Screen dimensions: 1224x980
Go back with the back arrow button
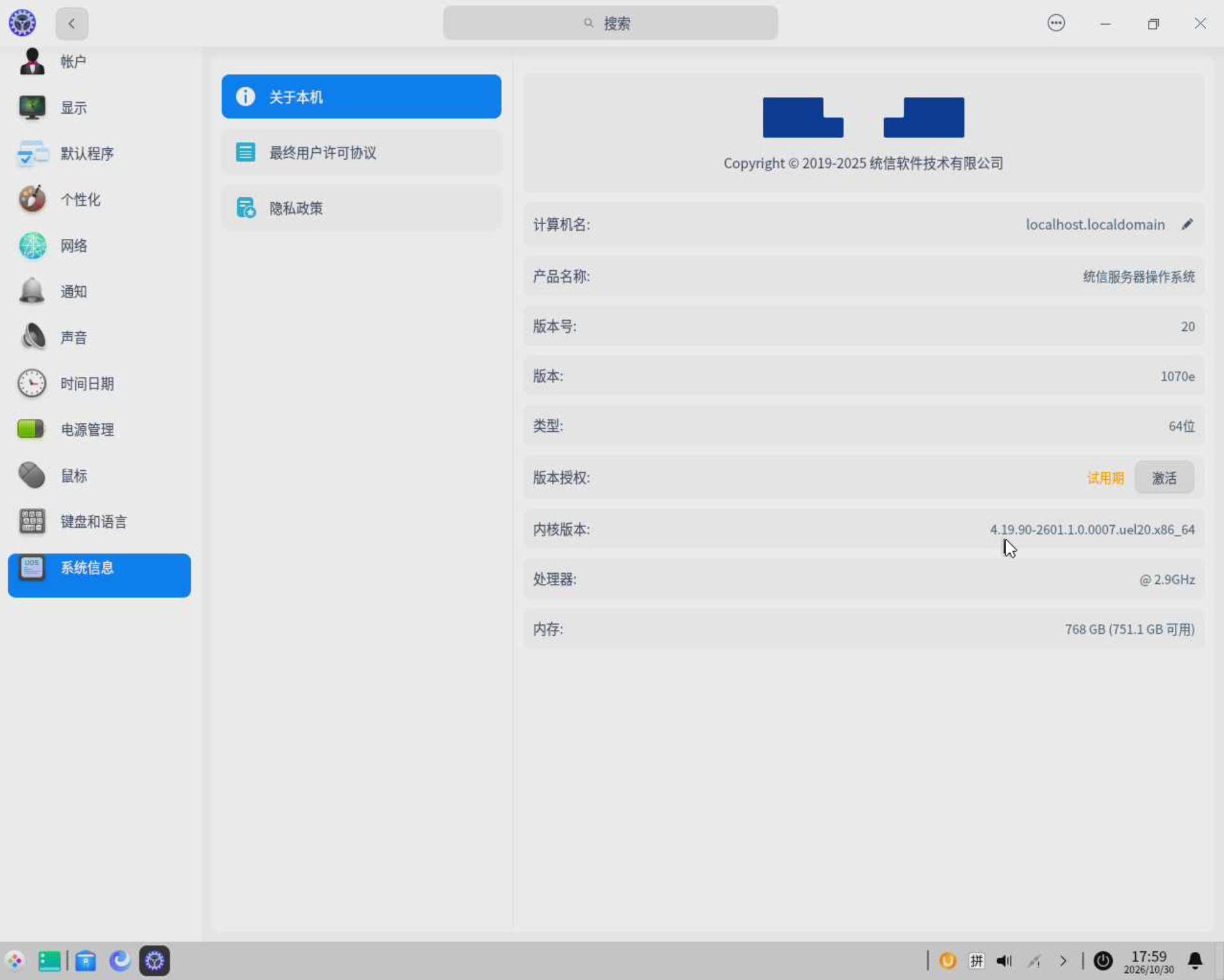pos(72,24)
